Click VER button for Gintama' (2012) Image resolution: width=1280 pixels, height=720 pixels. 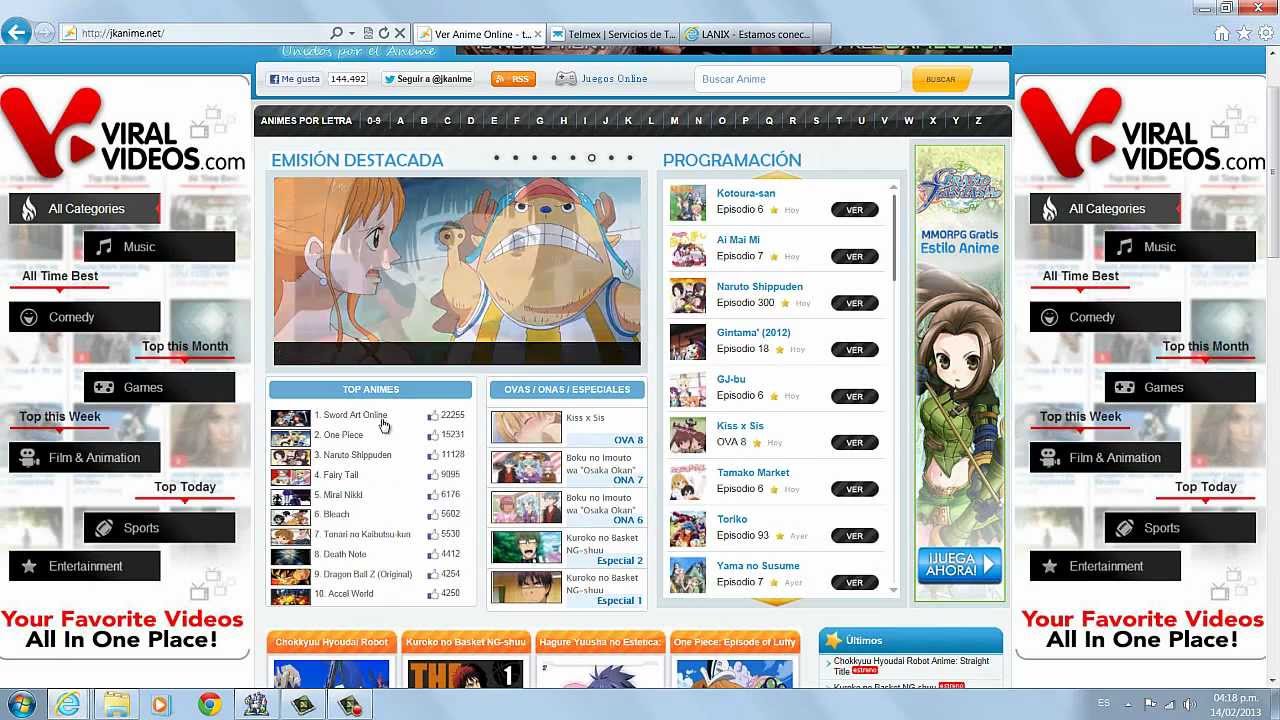click(854, 350)
